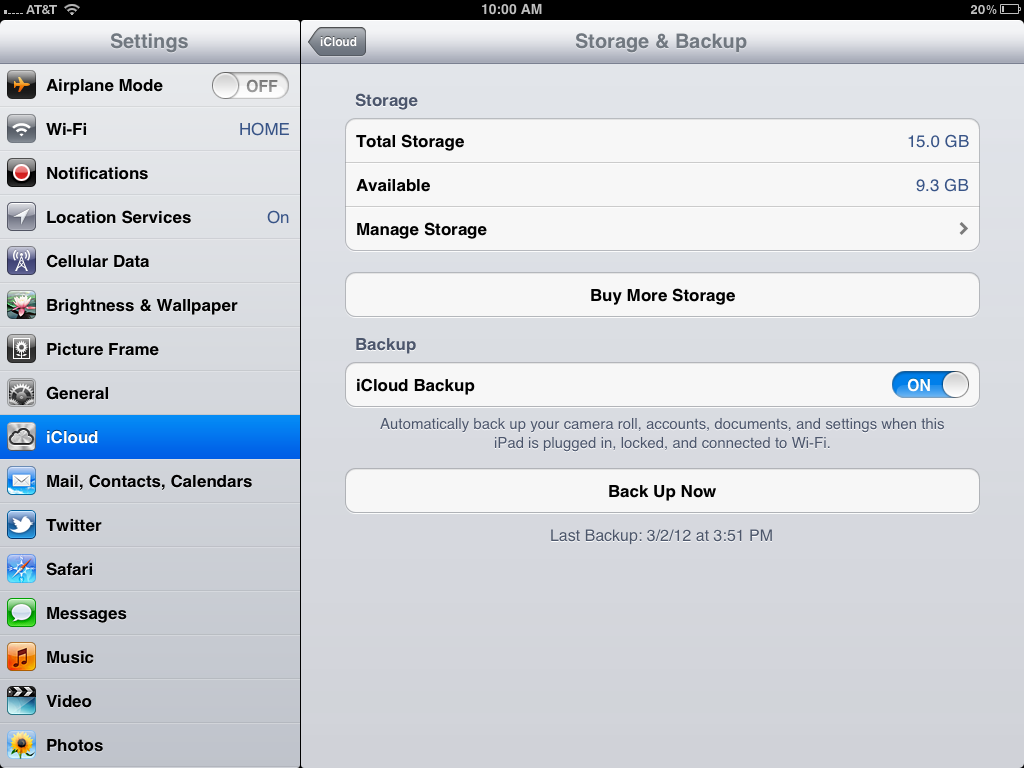Screen dimensions: 1024x768
Task: Tap the General gear icon
Action: coord(22,393)
